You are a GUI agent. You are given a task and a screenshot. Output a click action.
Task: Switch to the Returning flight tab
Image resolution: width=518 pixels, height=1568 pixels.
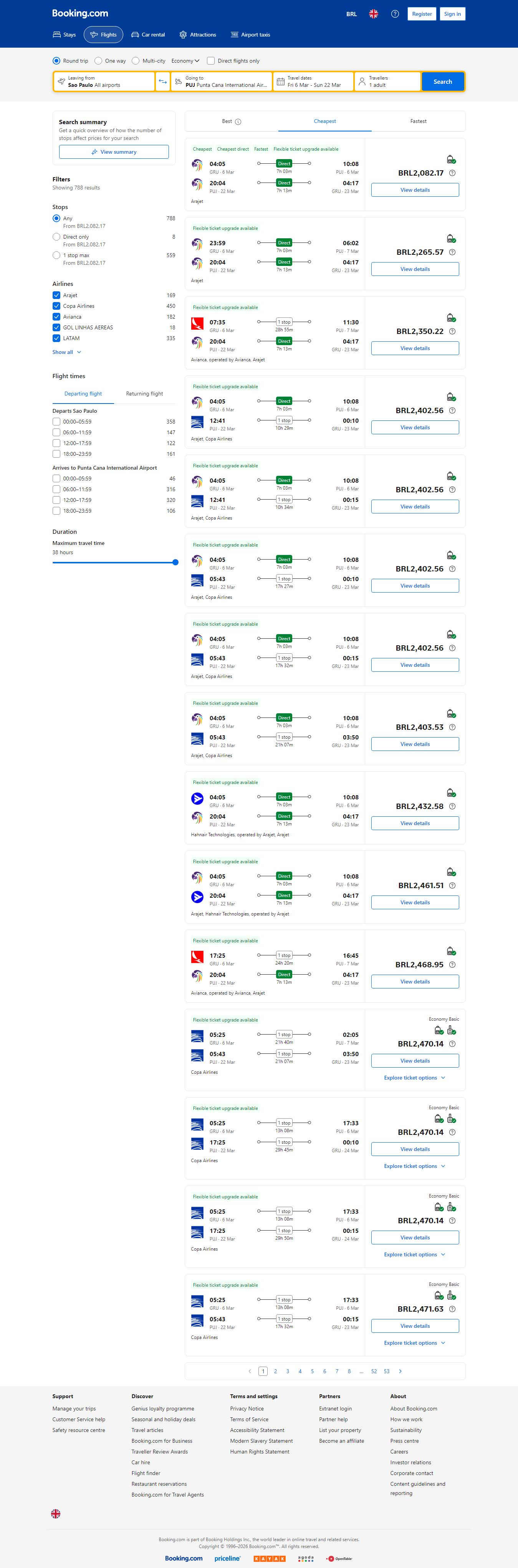(x=144, y=394)
